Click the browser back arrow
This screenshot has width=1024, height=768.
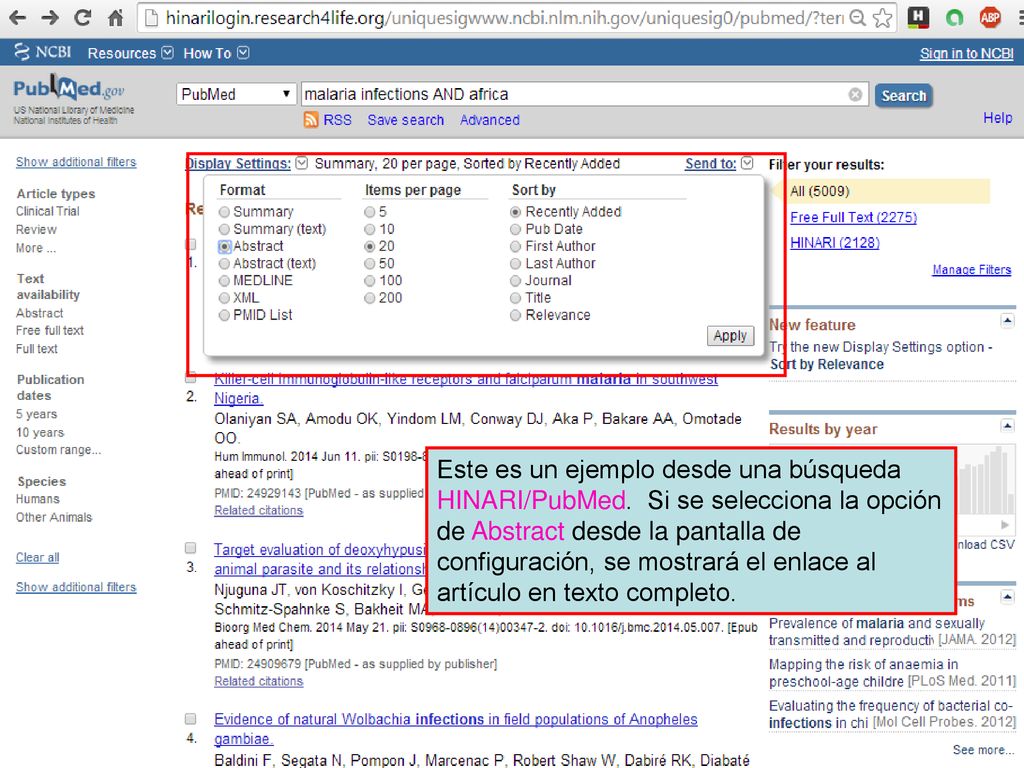pyautogui.click(x=18, y=18)
